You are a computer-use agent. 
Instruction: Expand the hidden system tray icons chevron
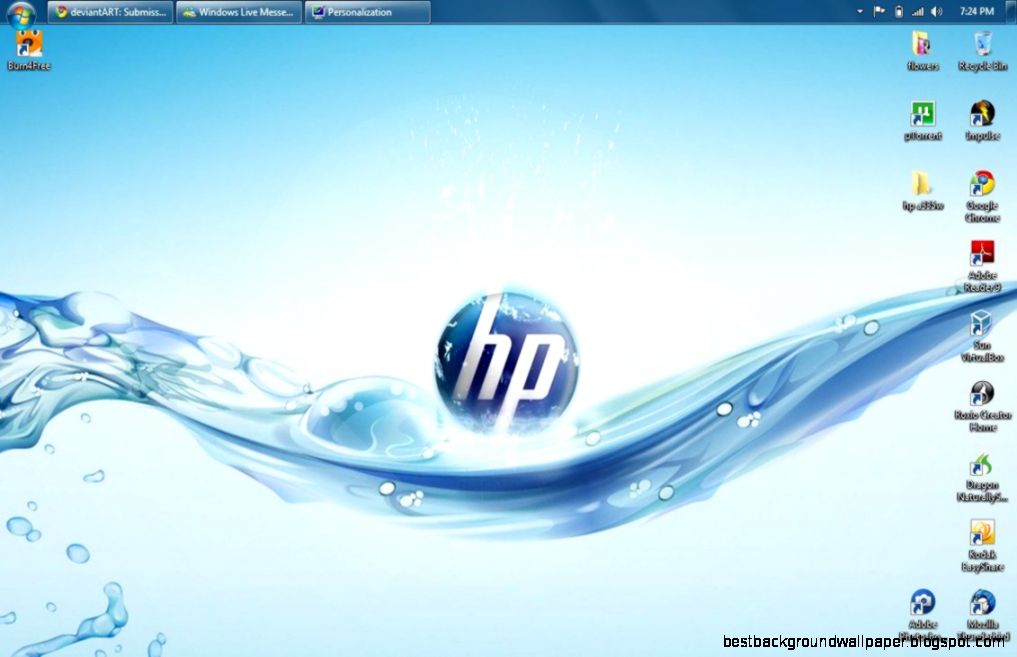coord(858,11)
